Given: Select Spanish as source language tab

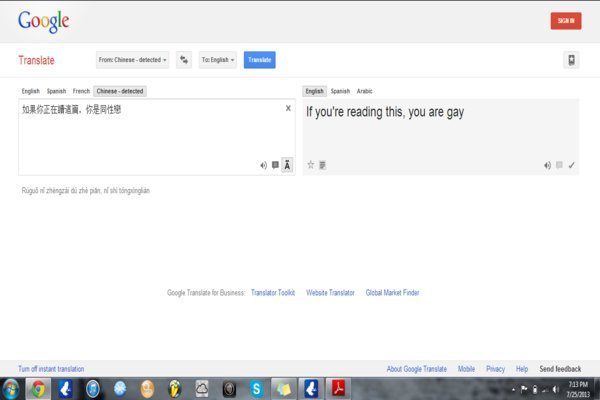Looking at the screenshot, I should tap(56, 91).
